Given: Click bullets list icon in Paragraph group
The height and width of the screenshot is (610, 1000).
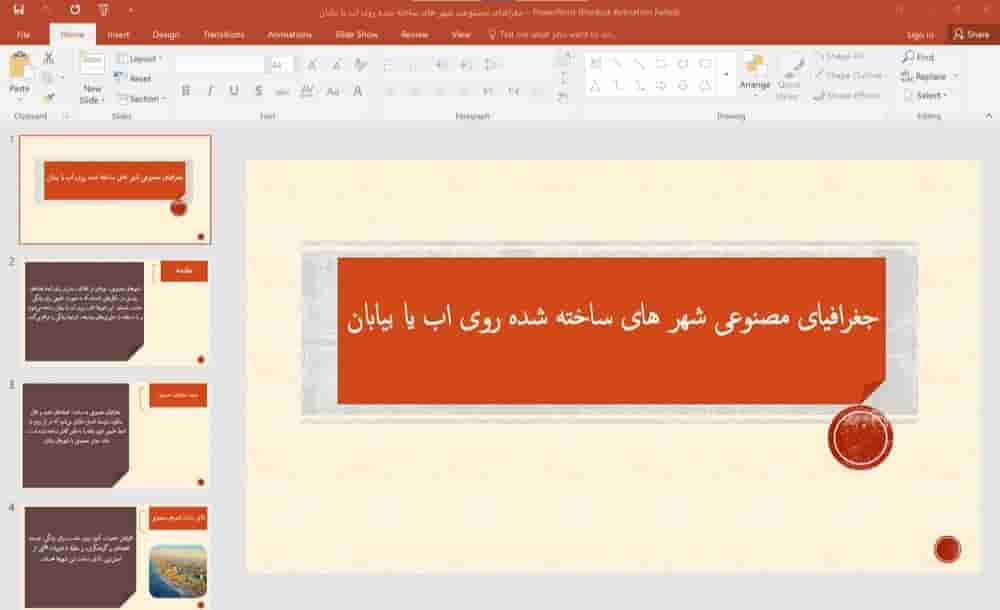Looking at the screenshot, I should (390, 65).
